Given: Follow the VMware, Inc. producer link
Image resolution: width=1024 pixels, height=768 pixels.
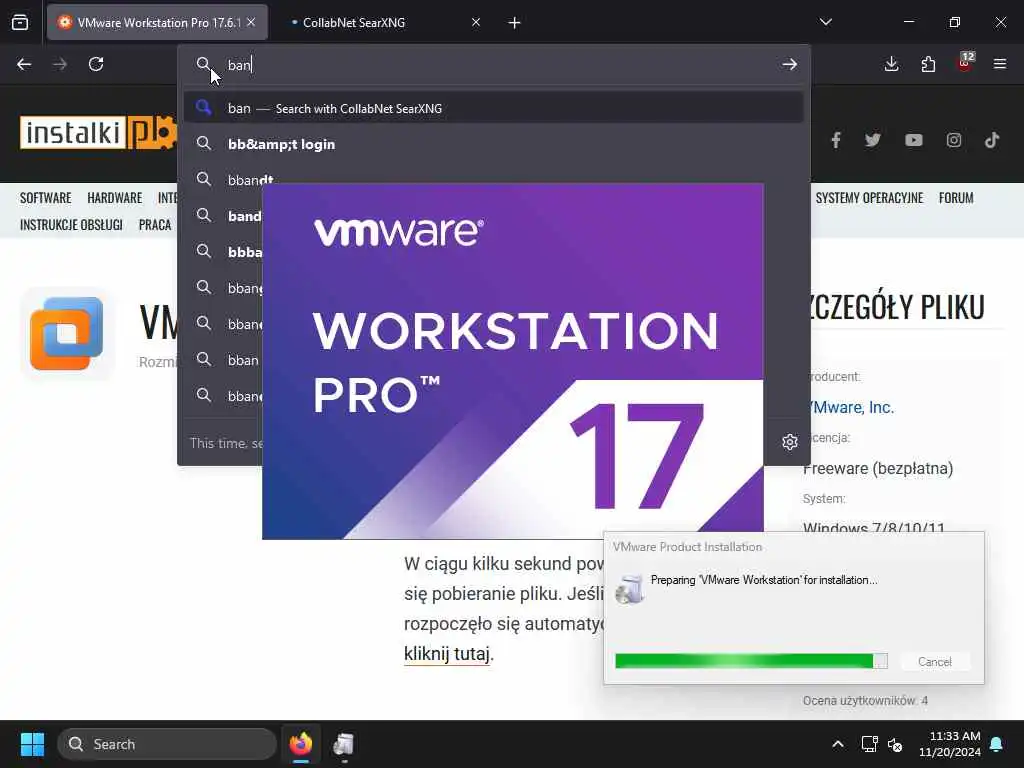Looking at the screenshot, I should click(x=850, y=407).
